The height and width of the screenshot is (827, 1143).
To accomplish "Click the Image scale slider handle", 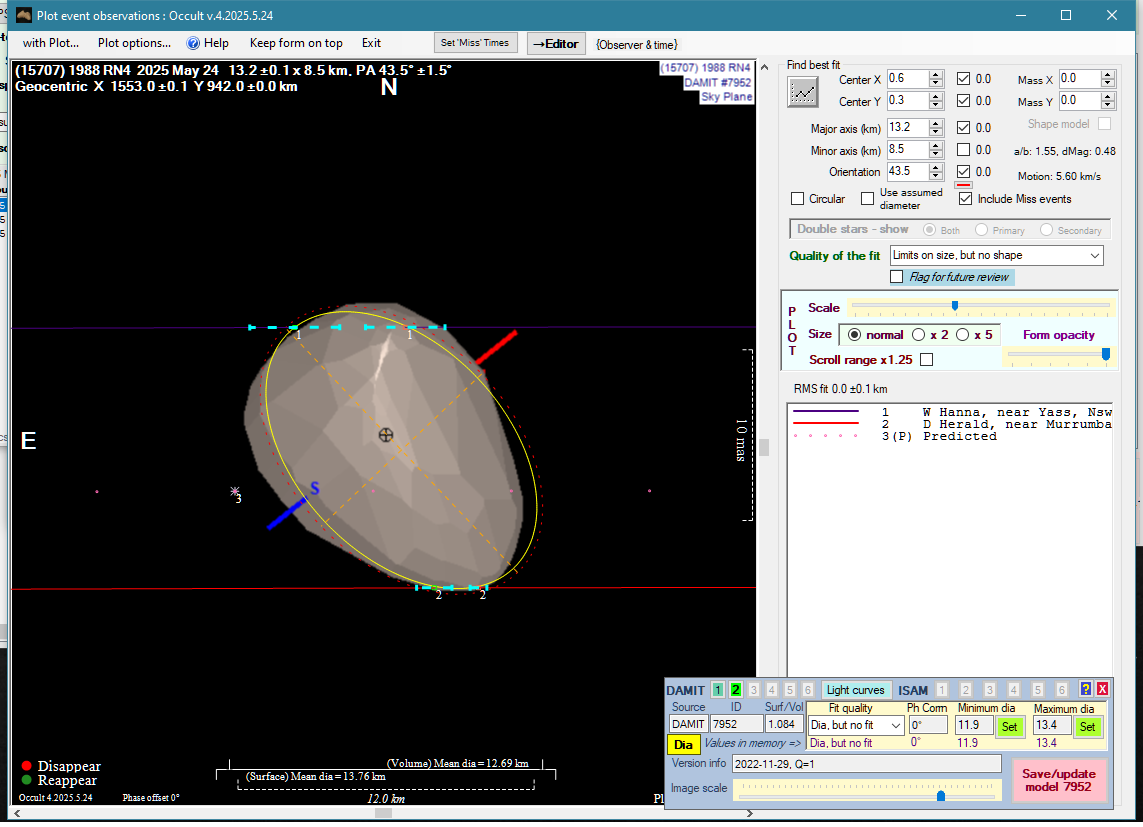I will pos(941,795).
